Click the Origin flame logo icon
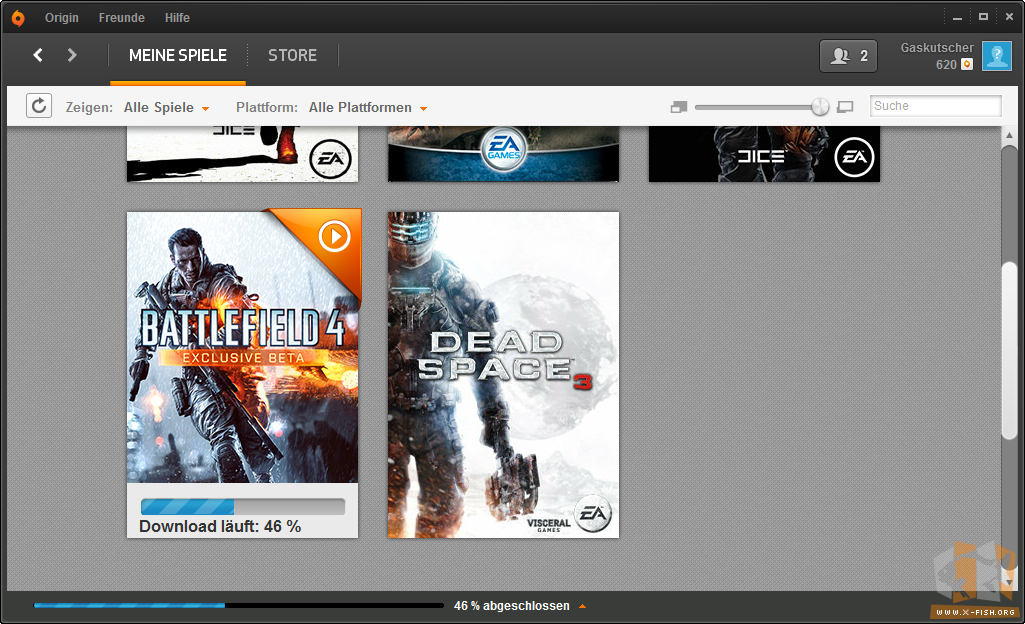 (x=18, y=18)
